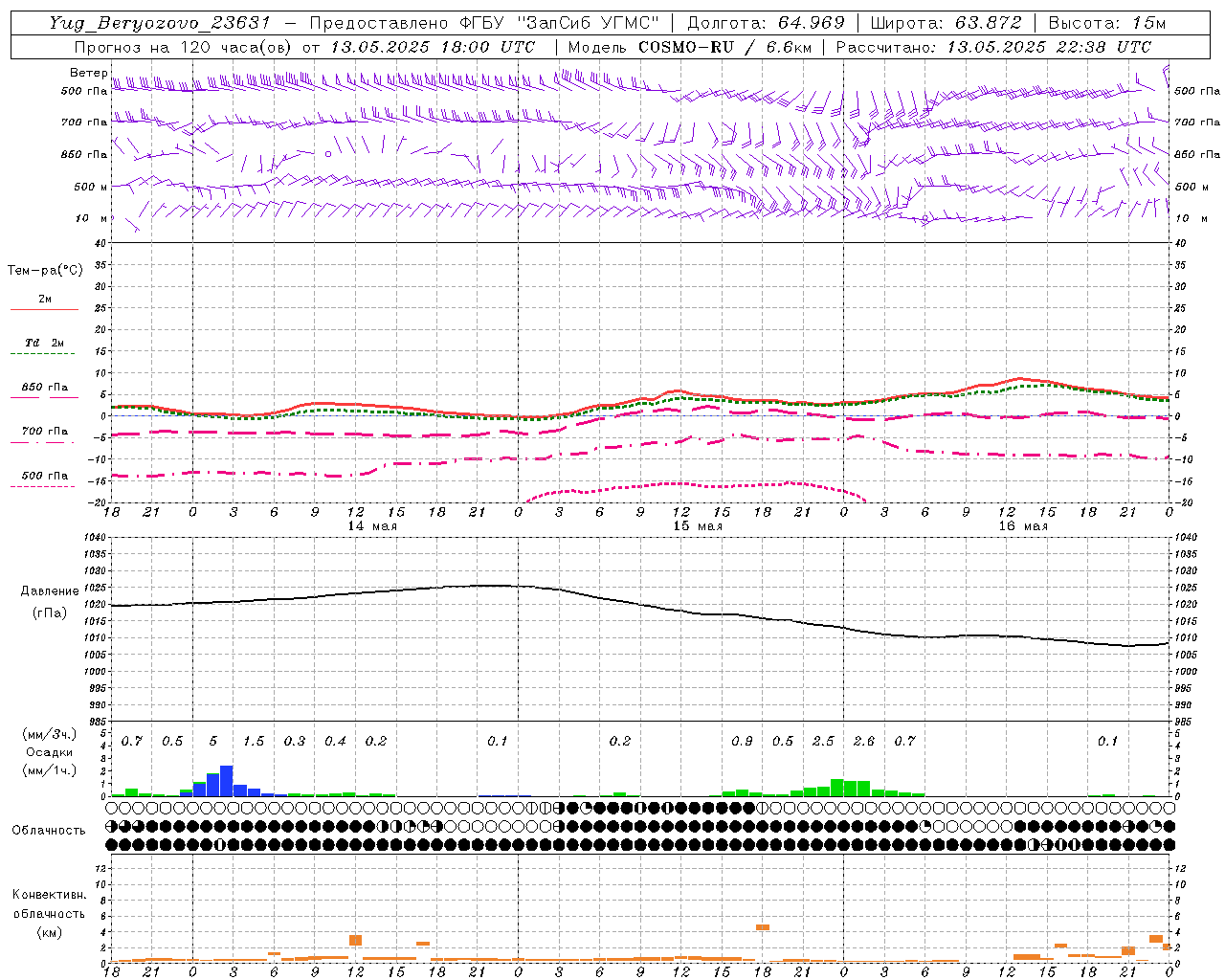Image resolution: width=1225 pixels, height=980 pixels.
Task: Click the 0.3 precipitation total
Action: (295, 742)
